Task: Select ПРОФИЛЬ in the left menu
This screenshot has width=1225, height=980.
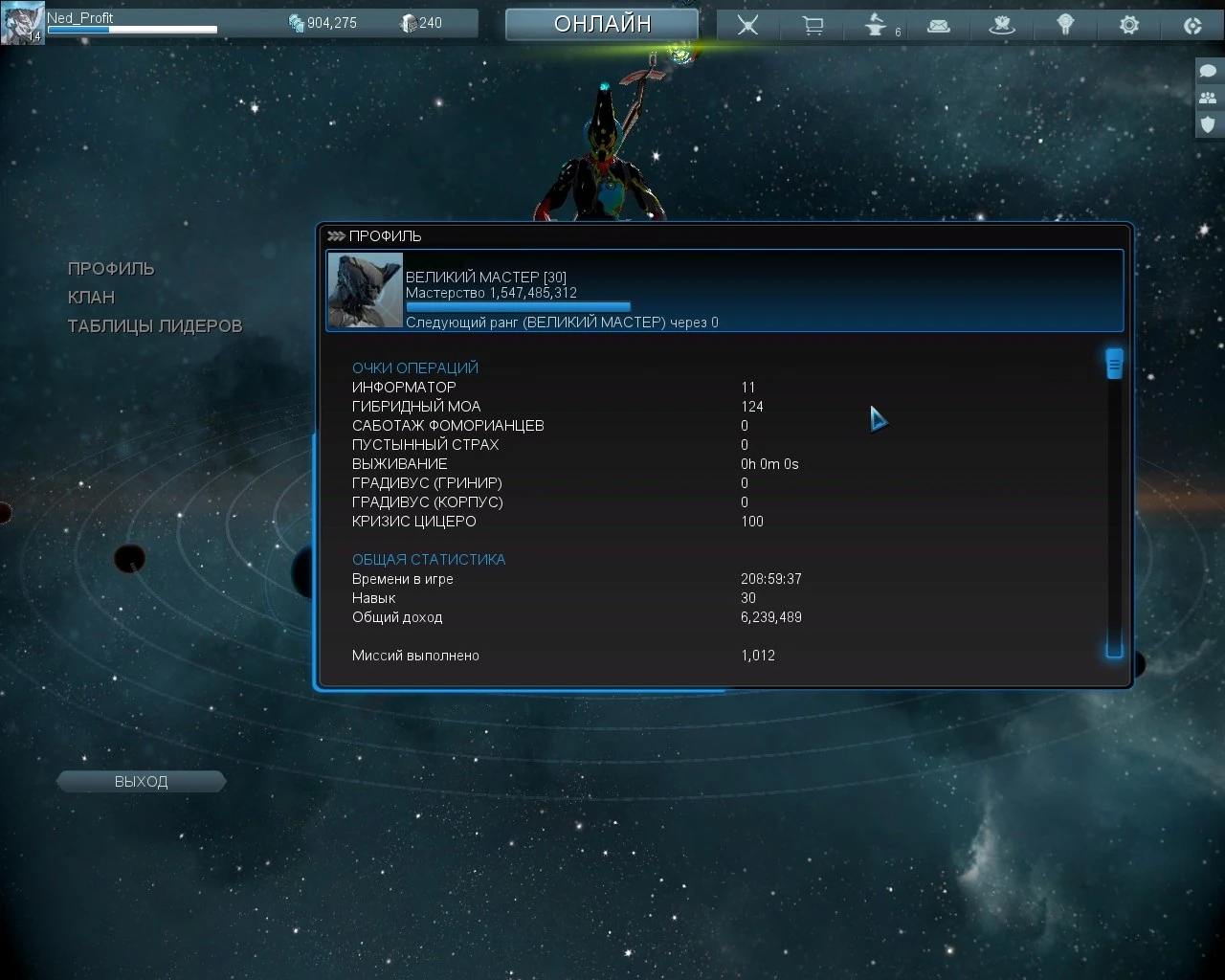Action: pos(111,269)
